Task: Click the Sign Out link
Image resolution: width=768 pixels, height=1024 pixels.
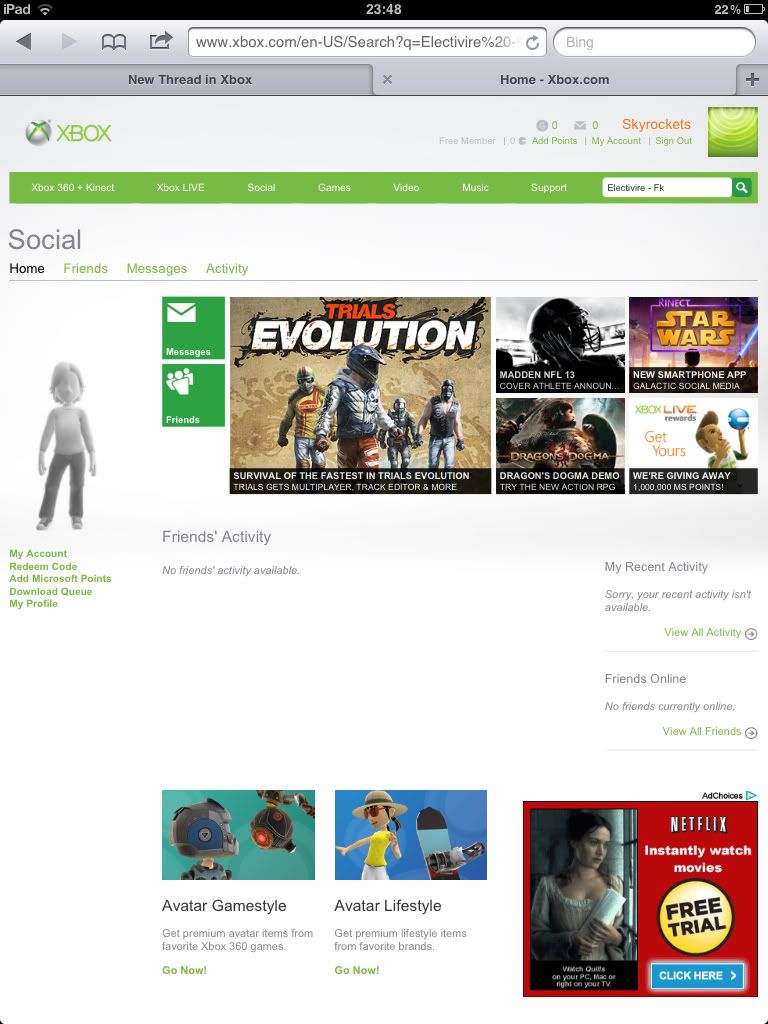Action: click(673, 141)
